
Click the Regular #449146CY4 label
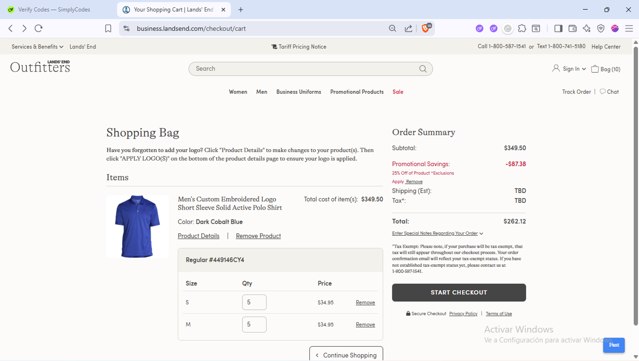pos(215,260)
